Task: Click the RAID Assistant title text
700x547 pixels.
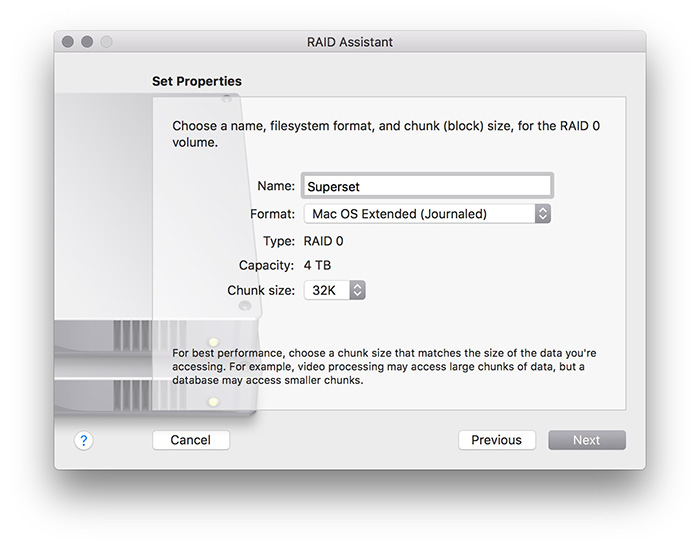Action: tap(350, 42)
